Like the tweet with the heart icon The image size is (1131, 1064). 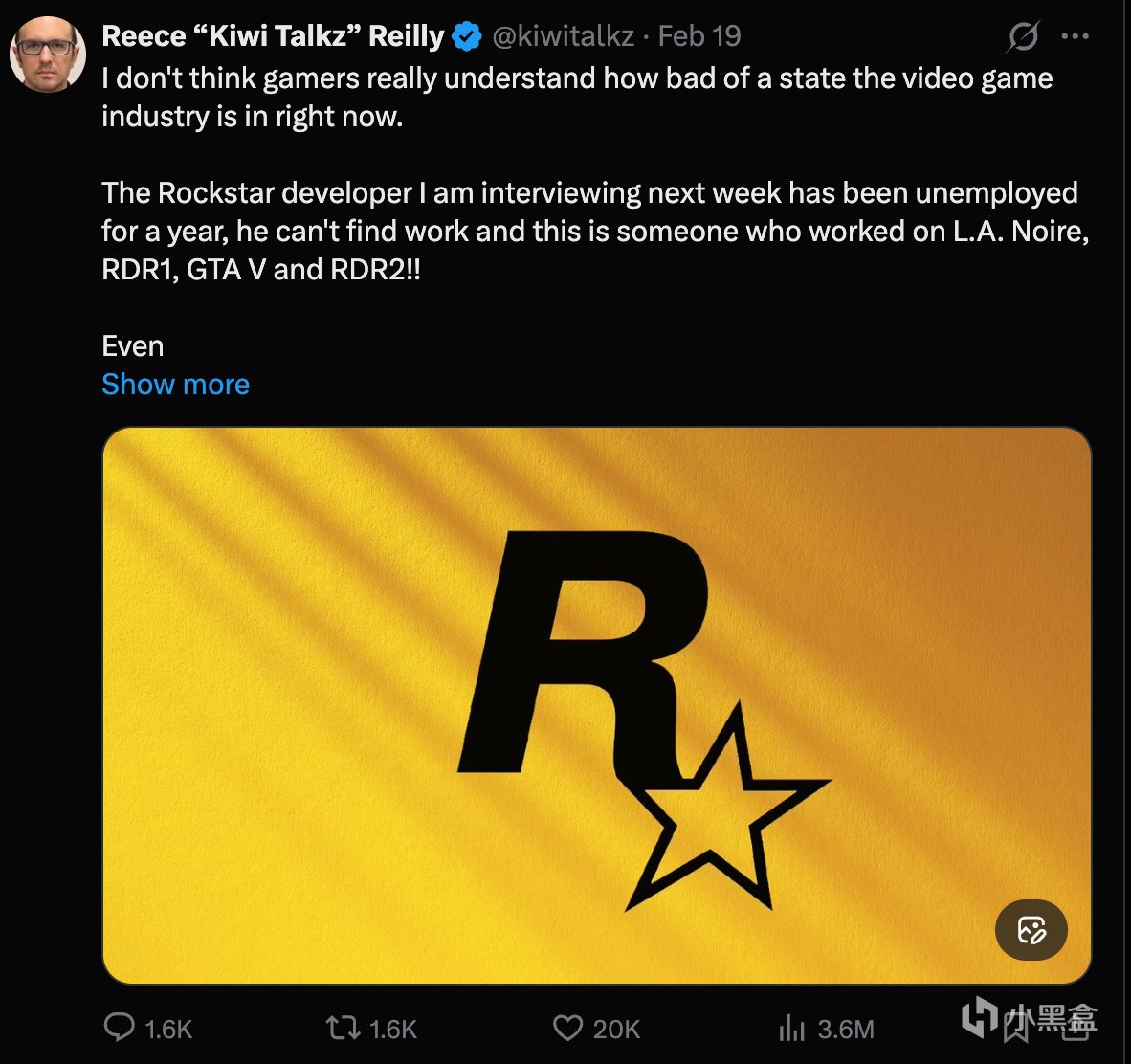click(x=567, y=1028)
